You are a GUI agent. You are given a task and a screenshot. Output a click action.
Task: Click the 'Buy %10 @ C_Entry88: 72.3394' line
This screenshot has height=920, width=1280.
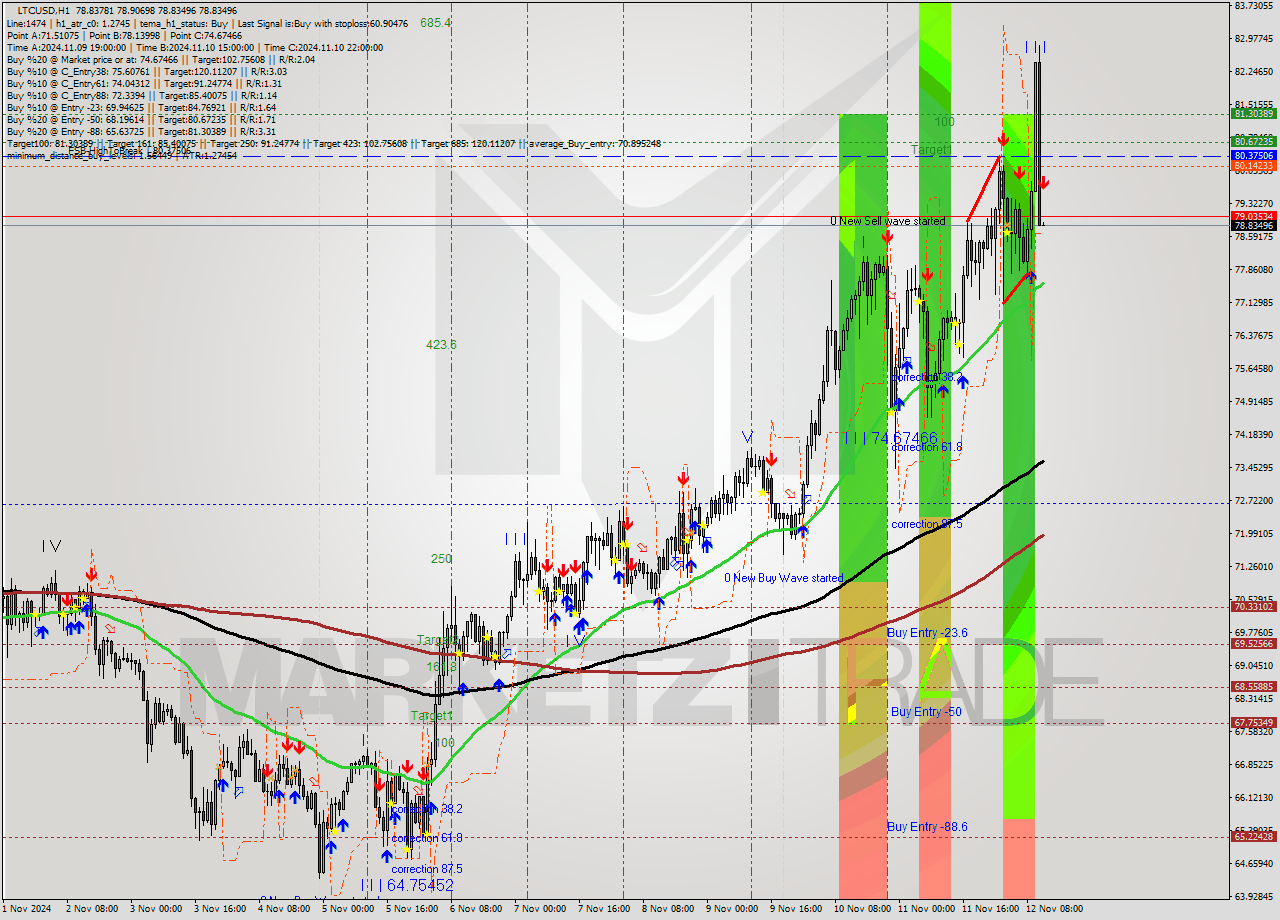(x=141, y=95)
